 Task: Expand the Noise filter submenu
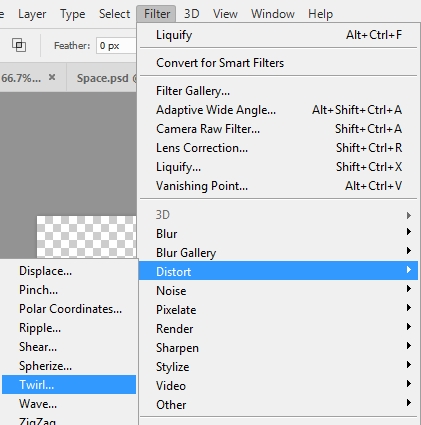click(278, 291)
